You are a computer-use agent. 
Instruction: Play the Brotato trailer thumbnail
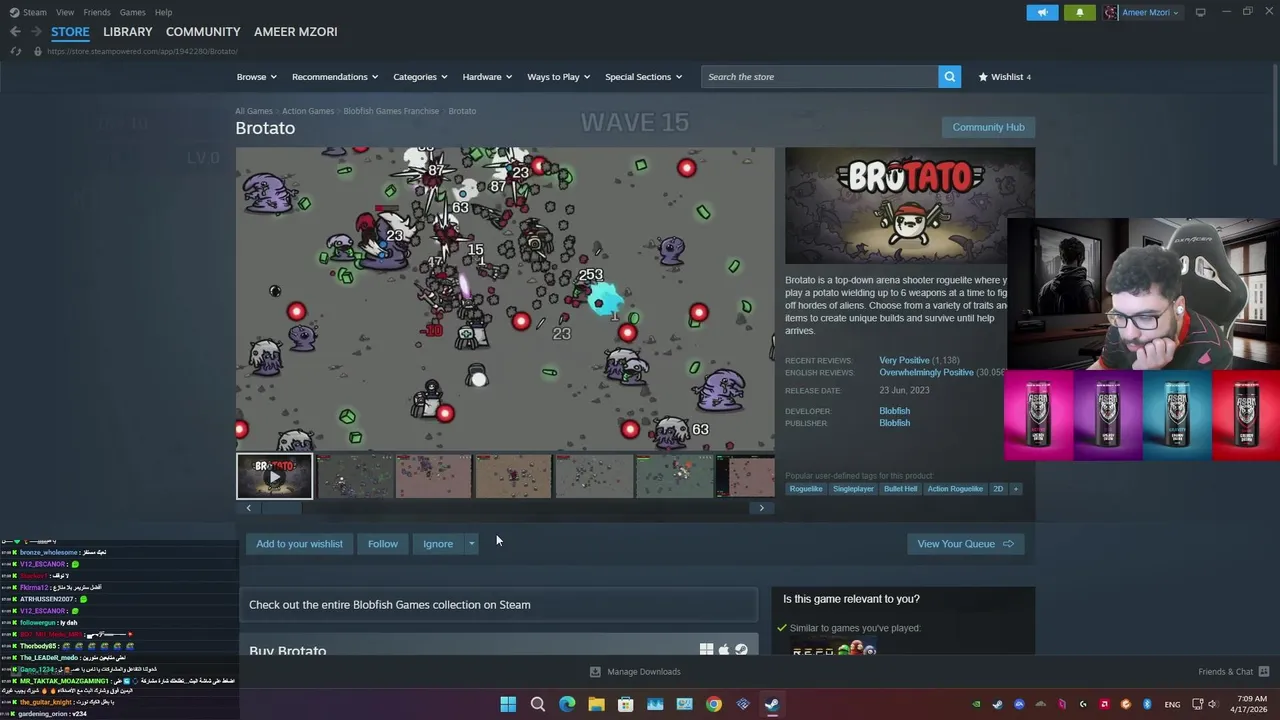[274, 476]
